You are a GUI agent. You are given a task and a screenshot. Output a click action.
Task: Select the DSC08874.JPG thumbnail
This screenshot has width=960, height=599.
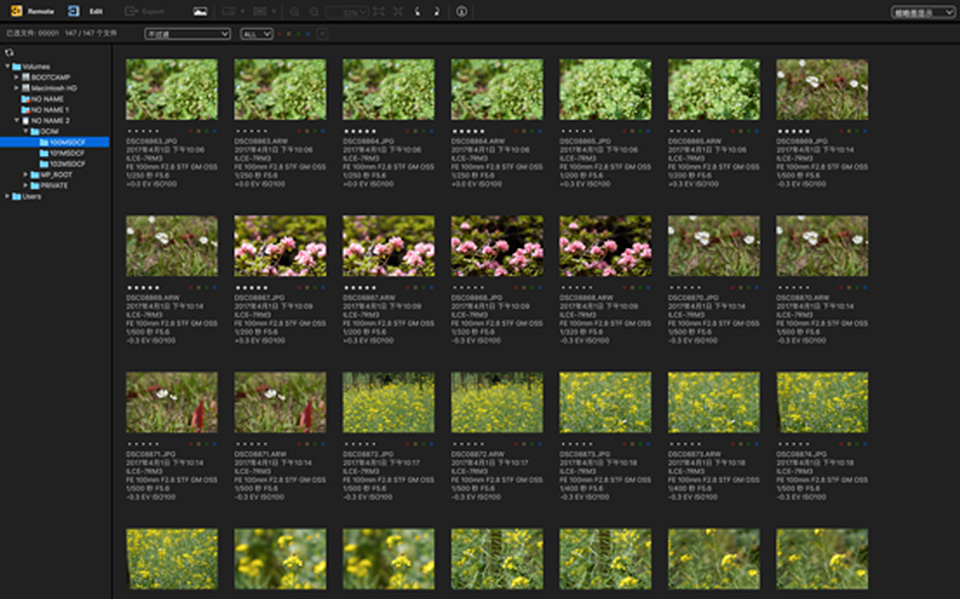click(x=822, y=402)
